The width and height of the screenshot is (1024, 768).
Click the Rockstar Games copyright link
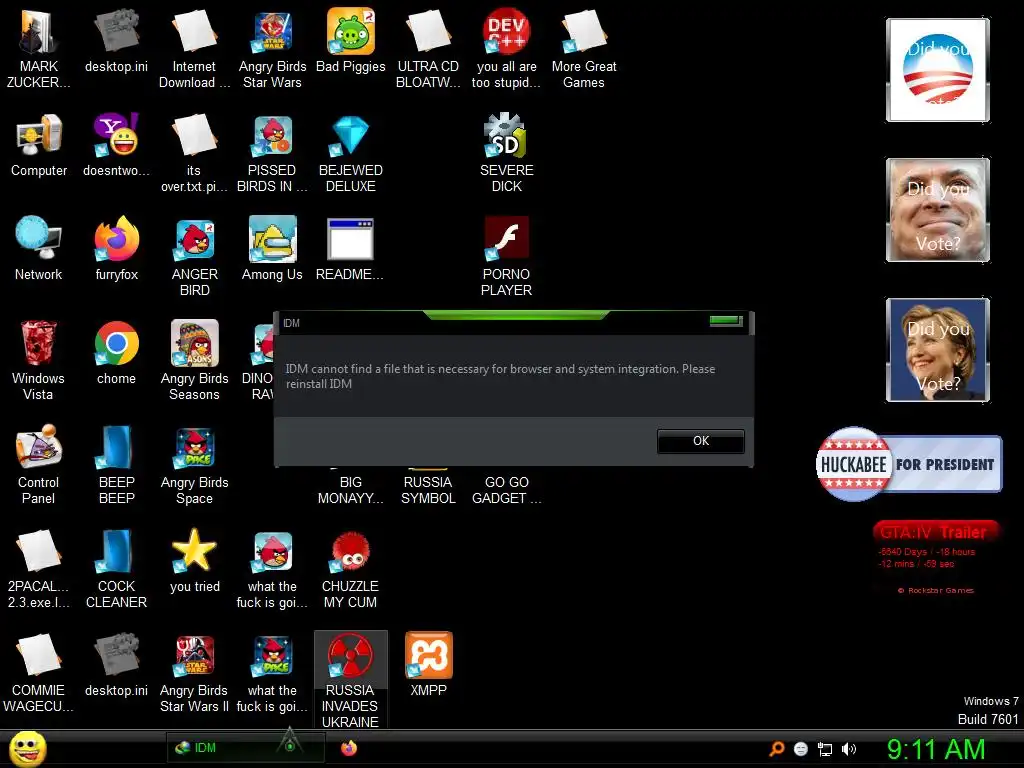coord(935,590)
